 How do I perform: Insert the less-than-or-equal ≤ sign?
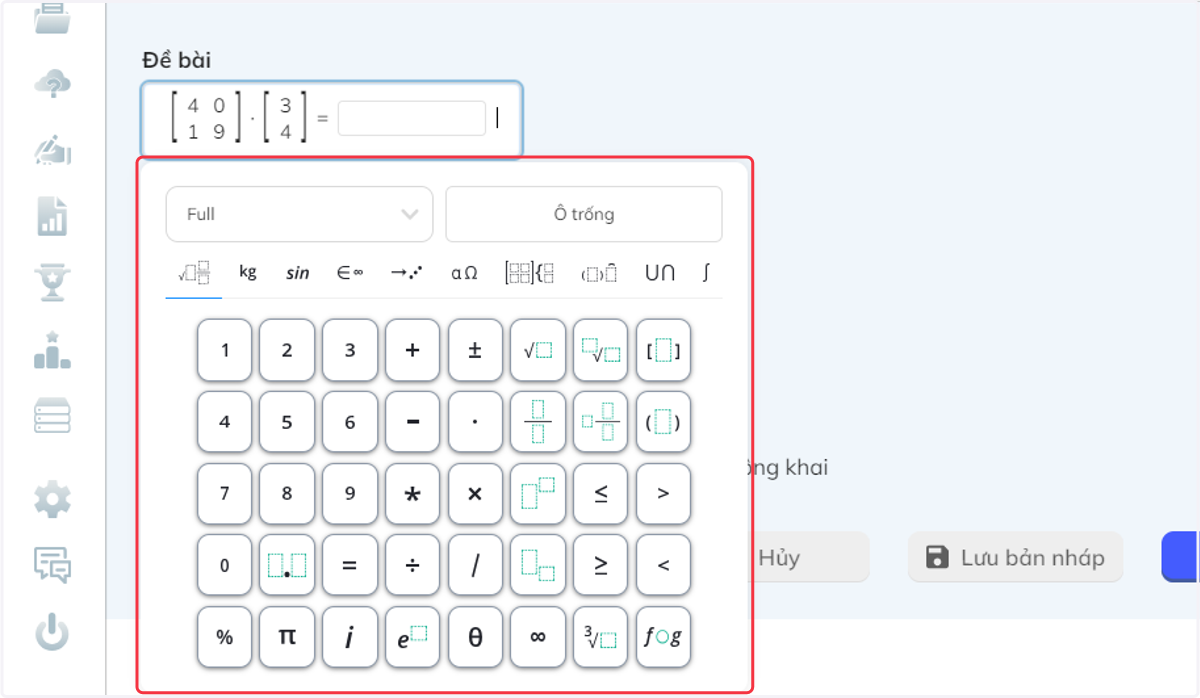coord(601,494)
